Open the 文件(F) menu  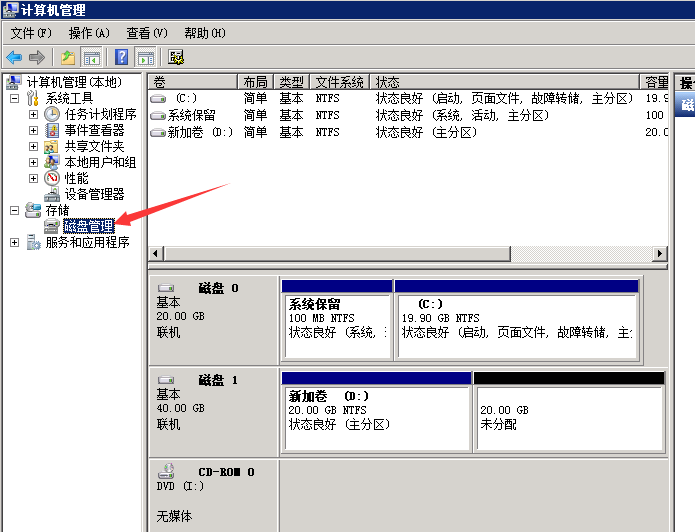30,33
